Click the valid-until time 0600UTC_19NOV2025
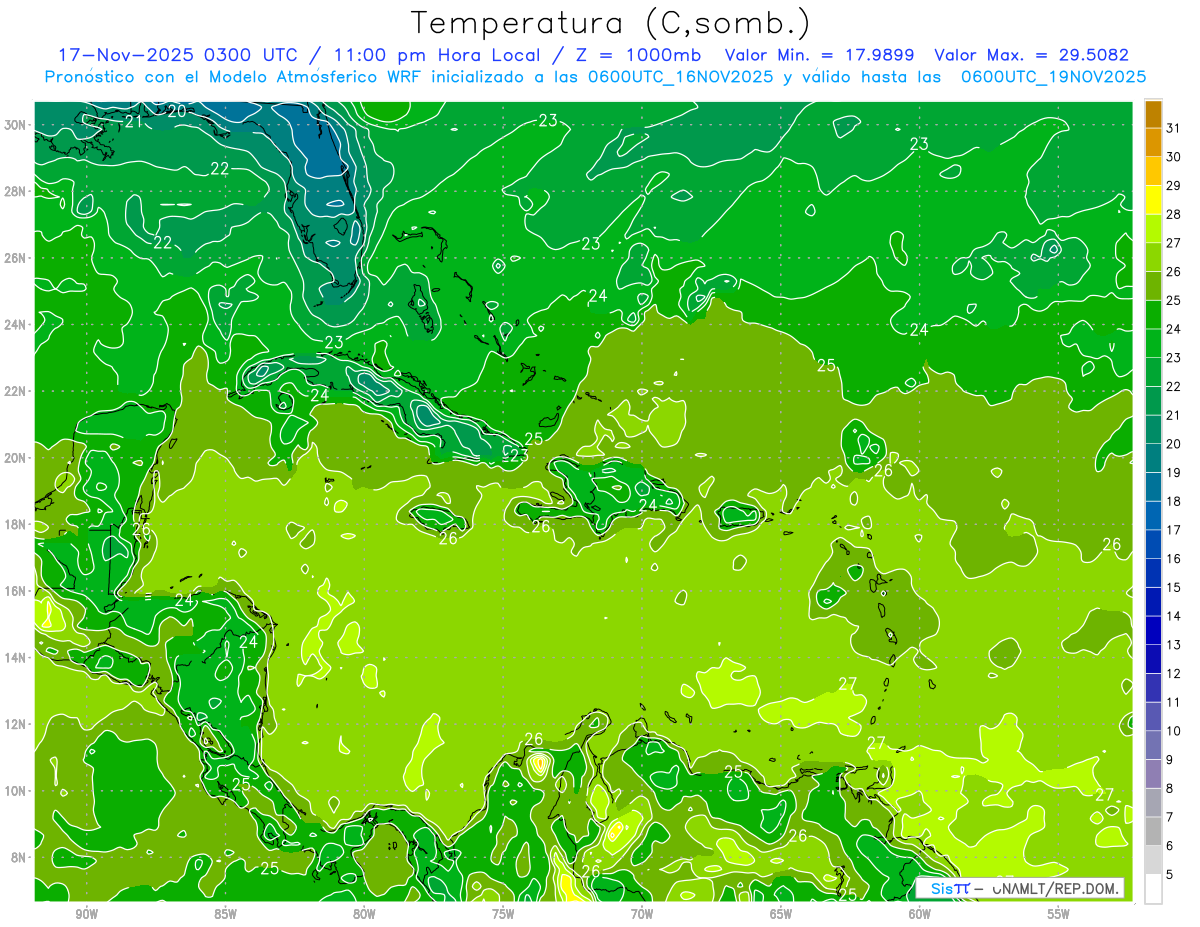 [x=1053, y=77]
